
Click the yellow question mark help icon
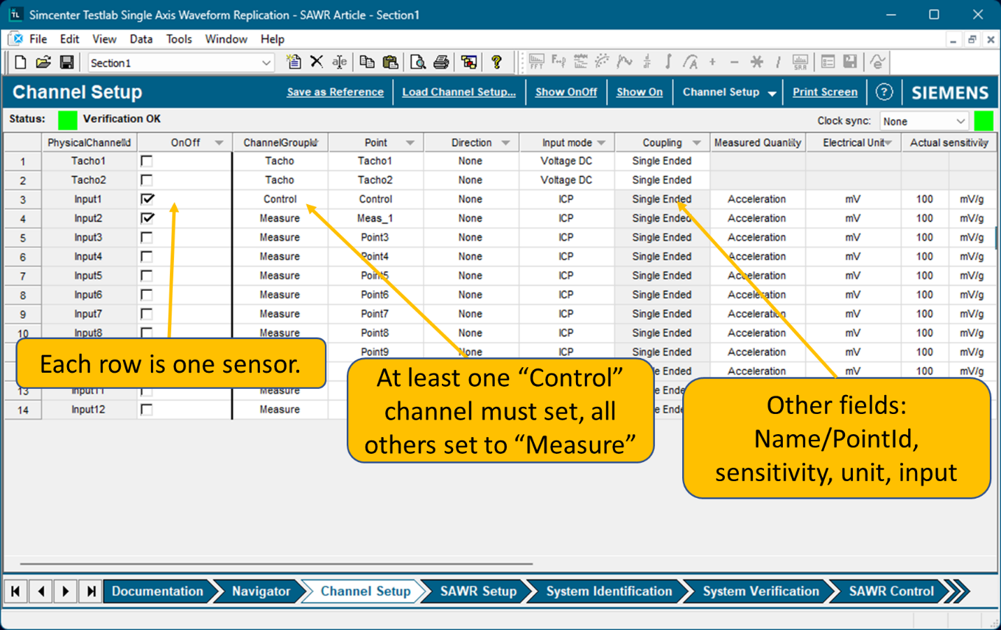pyautogui.click(x=496, y=62)
